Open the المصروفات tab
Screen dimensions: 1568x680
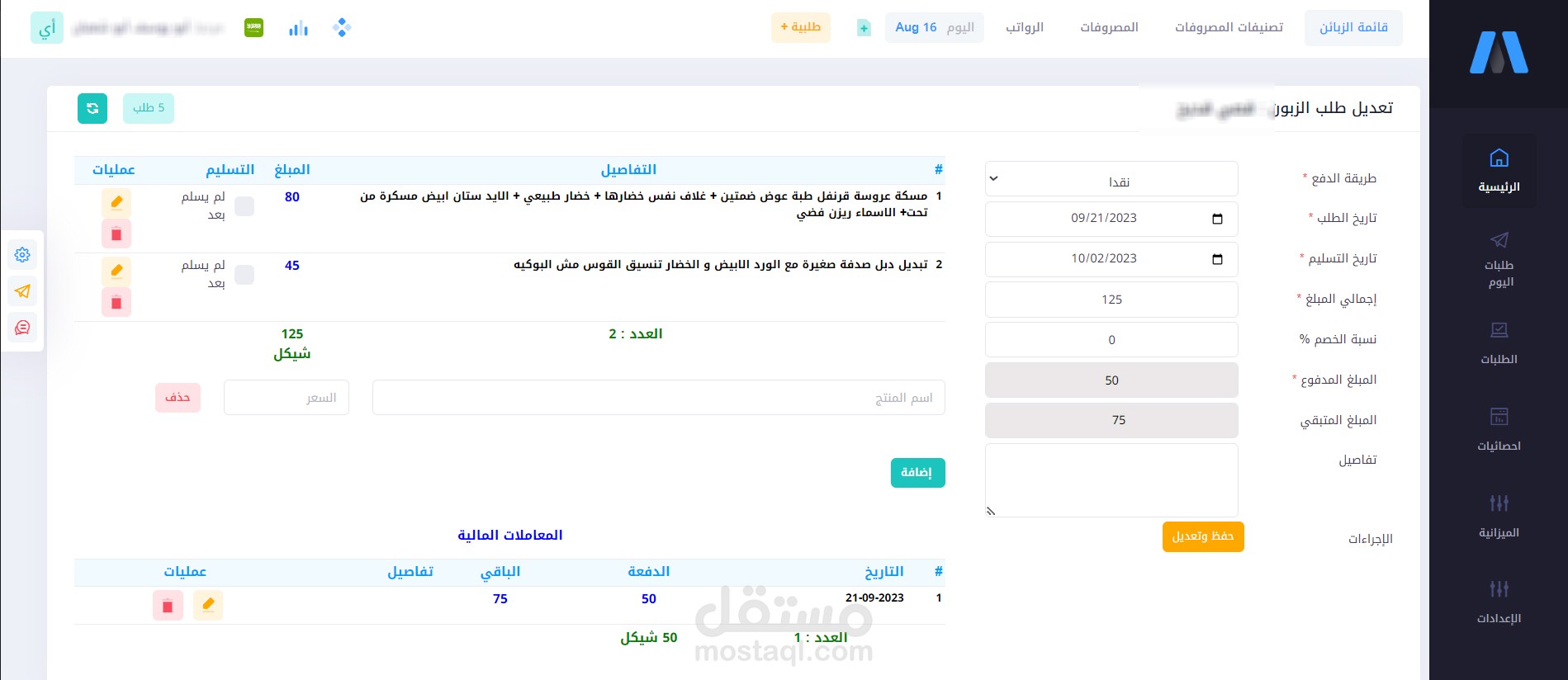pos(1109,28)
